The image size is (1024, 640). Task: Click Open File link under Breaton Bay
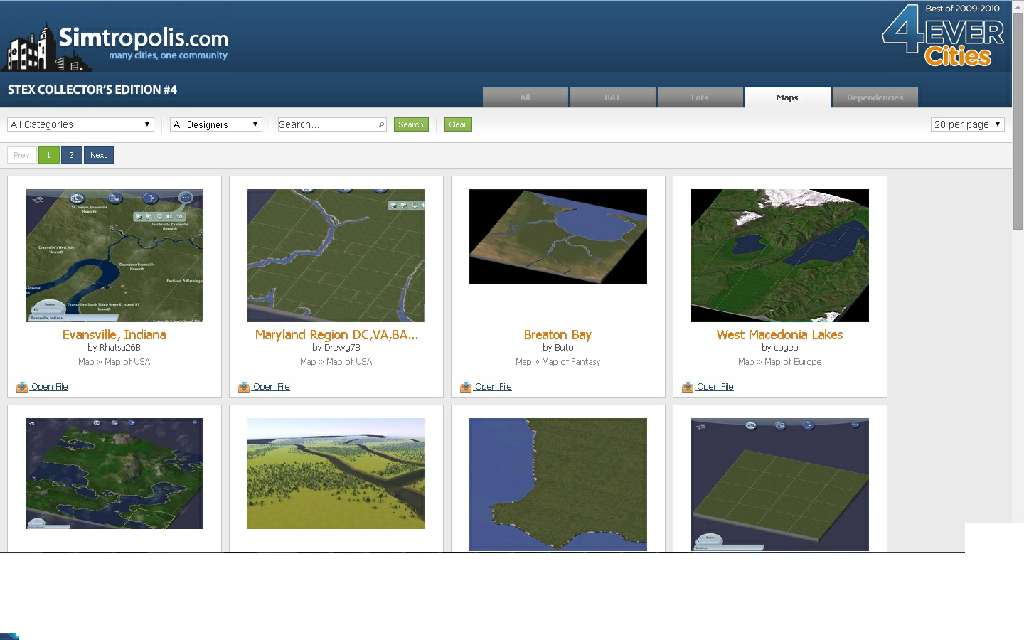tap(493, 387)
